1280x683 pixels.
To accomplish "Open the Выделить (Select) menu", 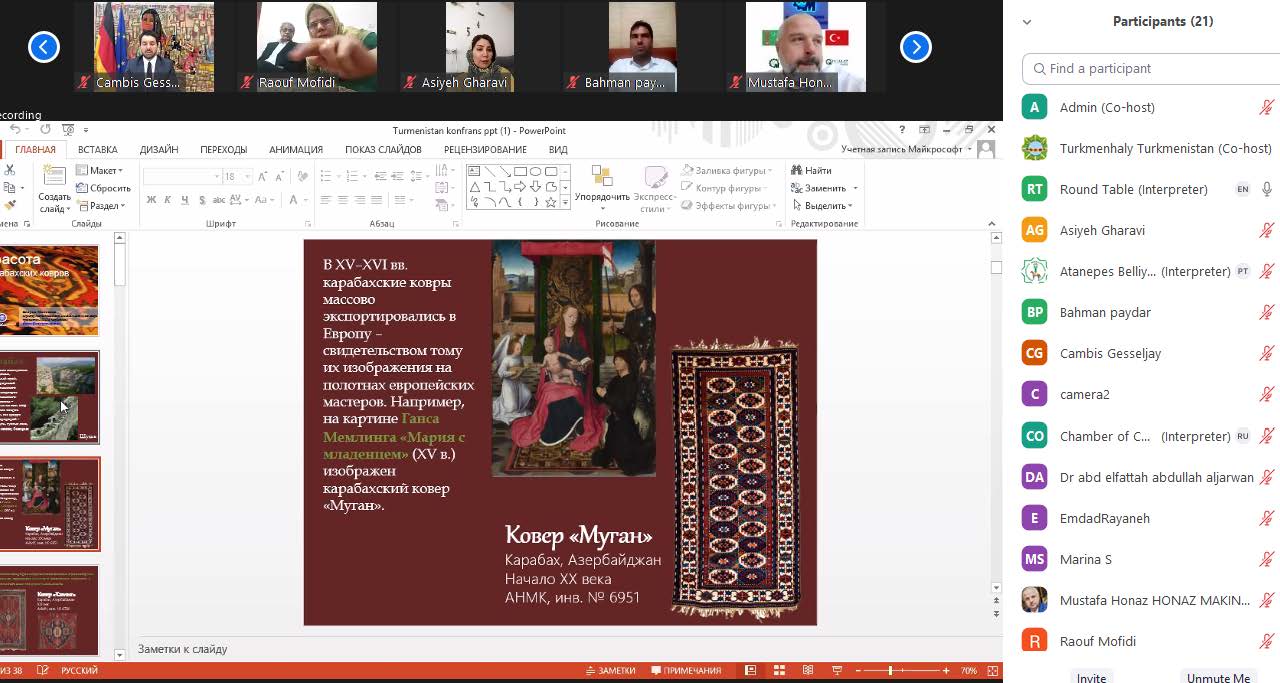I will point(823,206).
